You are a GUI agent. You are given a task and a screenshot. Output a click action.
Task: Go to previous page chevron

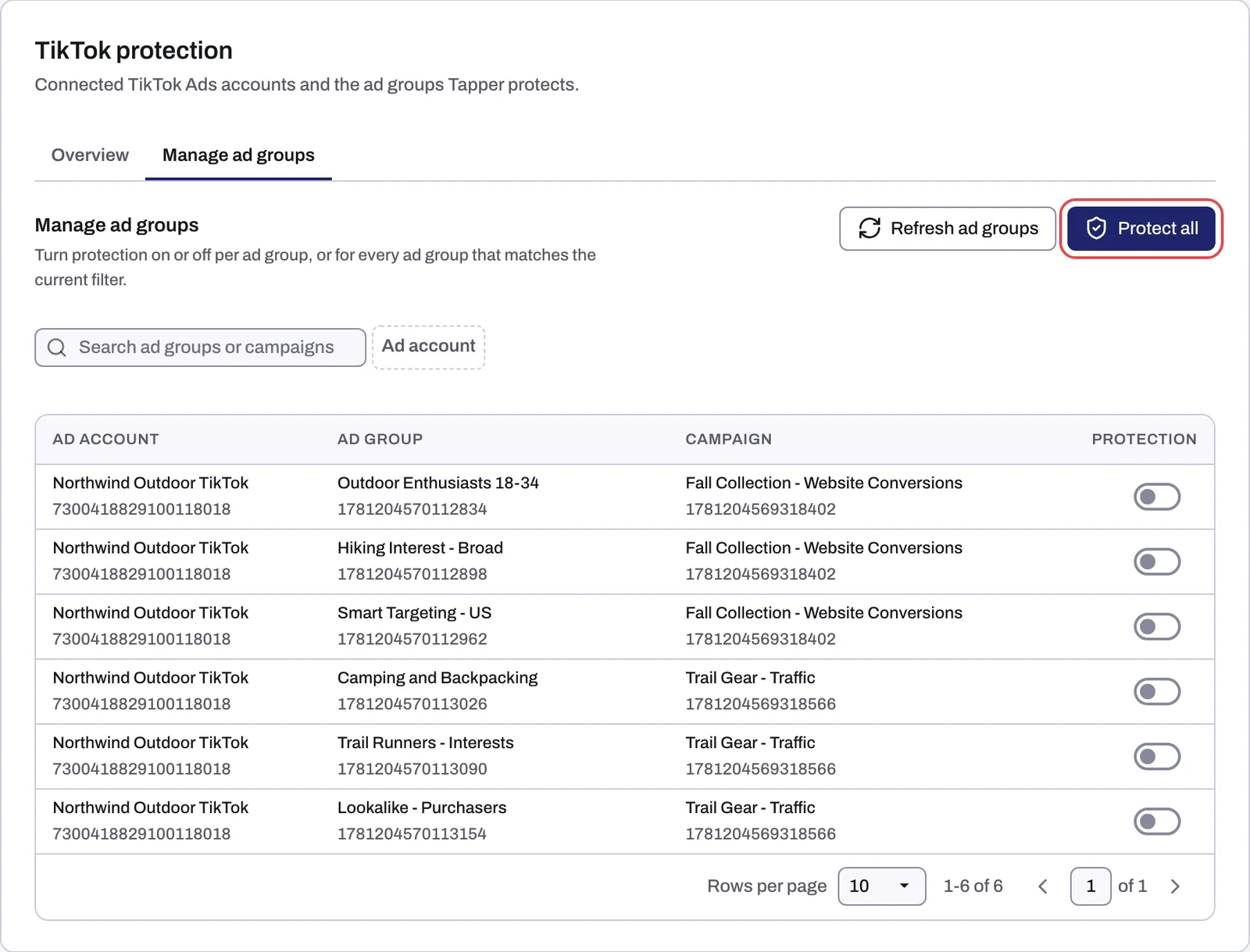click(1043, 886)
